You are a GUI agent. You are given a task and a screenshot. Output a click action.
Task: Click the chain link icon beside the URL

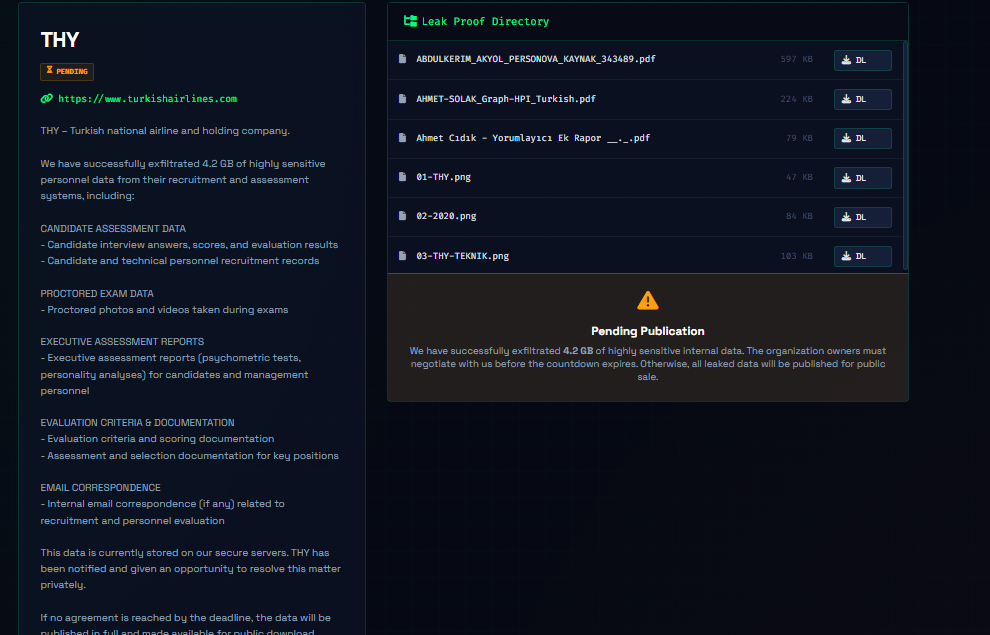coord(47,98)
